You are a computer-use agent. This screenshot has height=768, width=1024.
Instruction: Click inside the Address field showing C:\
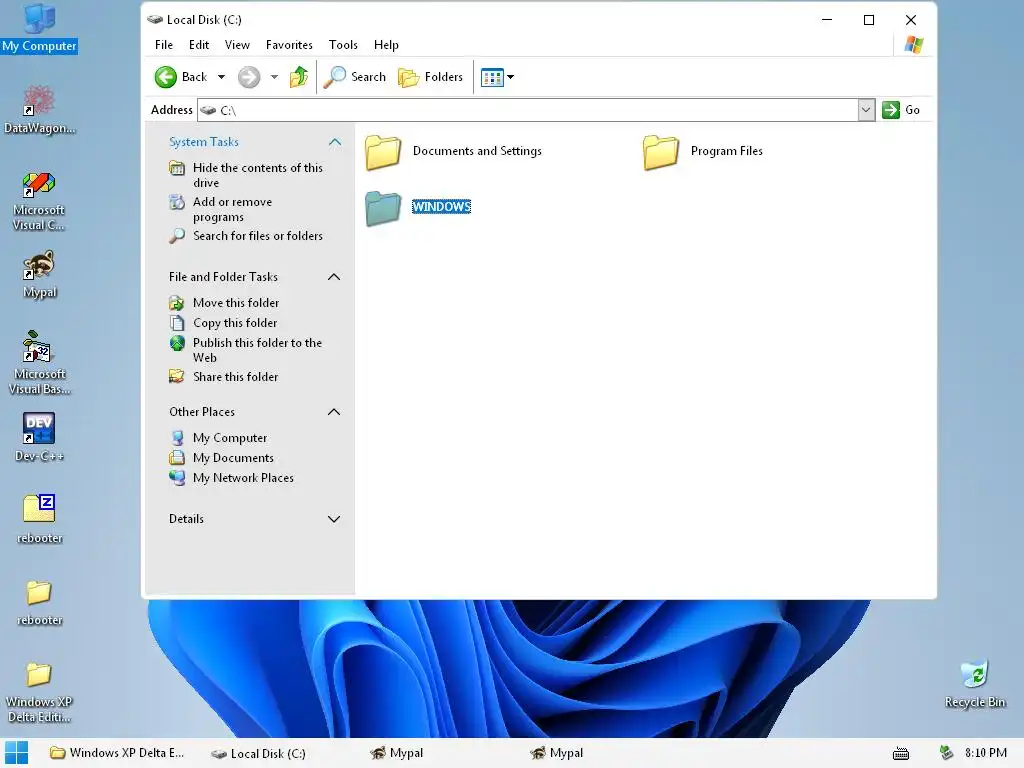527,110
